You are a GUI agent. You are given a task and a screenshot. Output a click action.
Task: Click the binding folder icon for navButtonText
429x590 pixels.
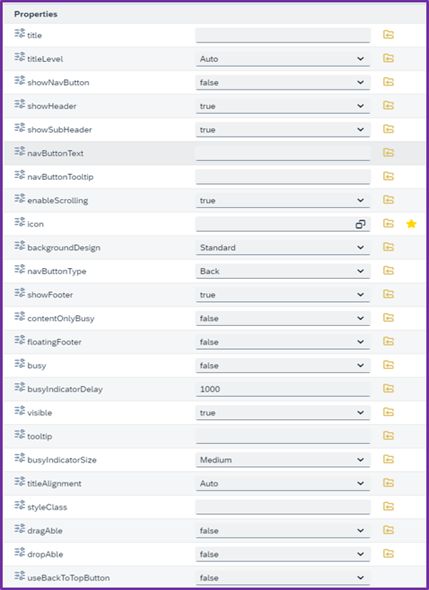pyautogui.click(x=388, y=152)
